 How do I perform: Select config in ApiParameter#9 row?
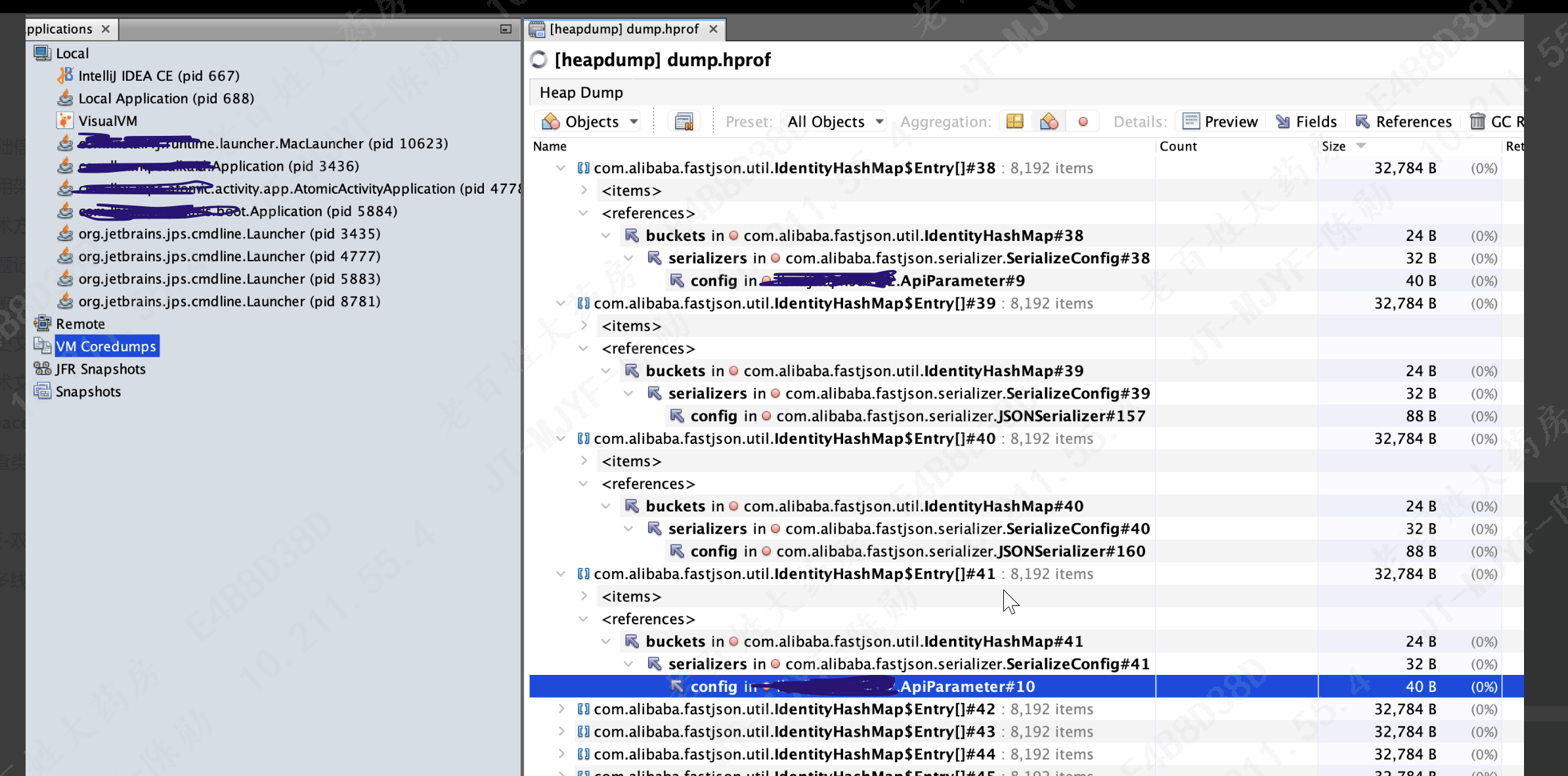click(x=847, y=281)
